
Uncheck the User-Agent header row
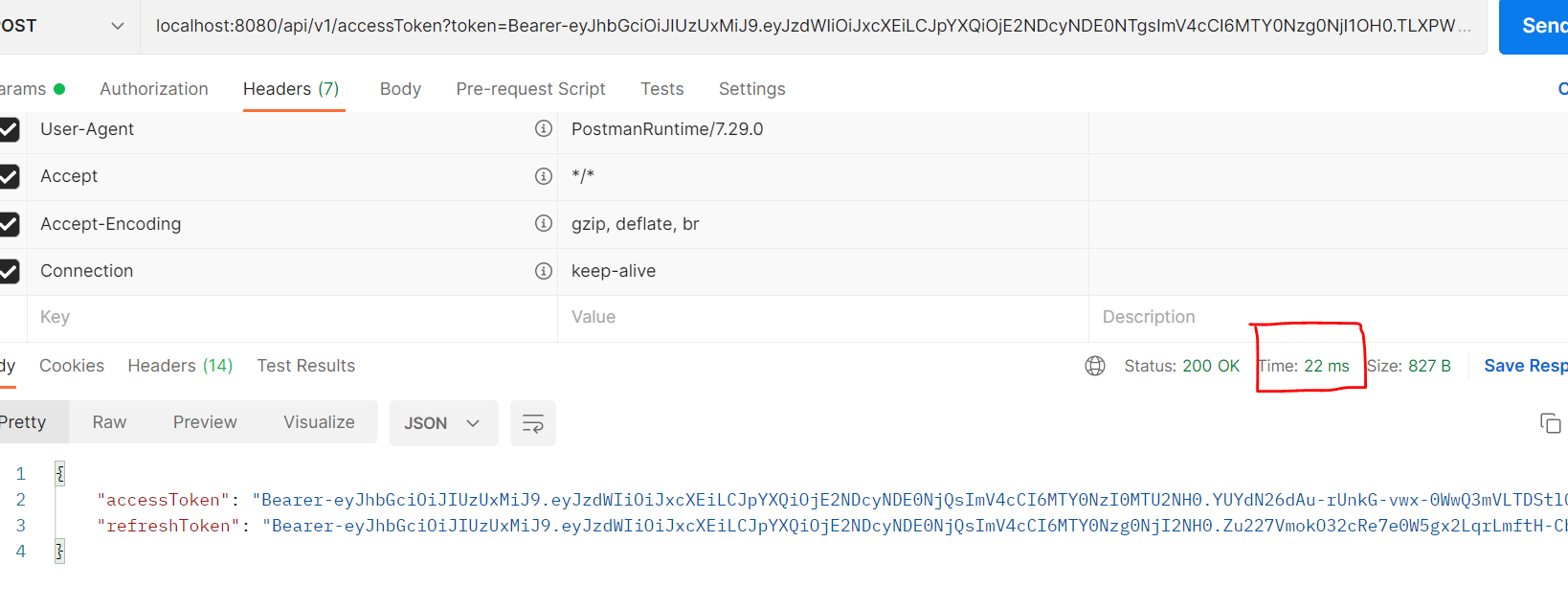click(10, 128)
